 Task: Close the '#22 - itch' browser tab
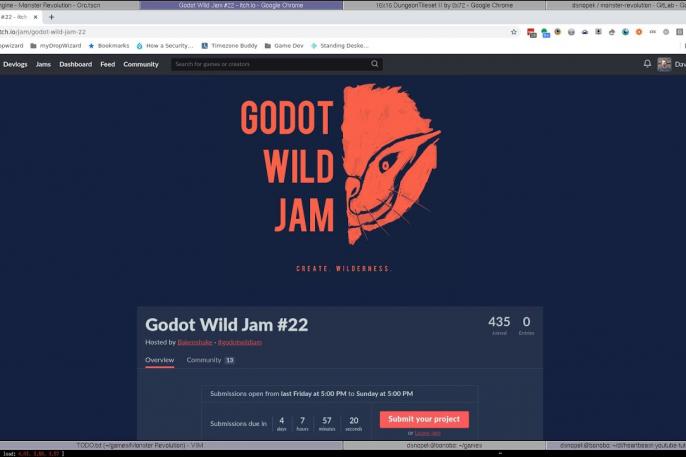tap(35, 17)
